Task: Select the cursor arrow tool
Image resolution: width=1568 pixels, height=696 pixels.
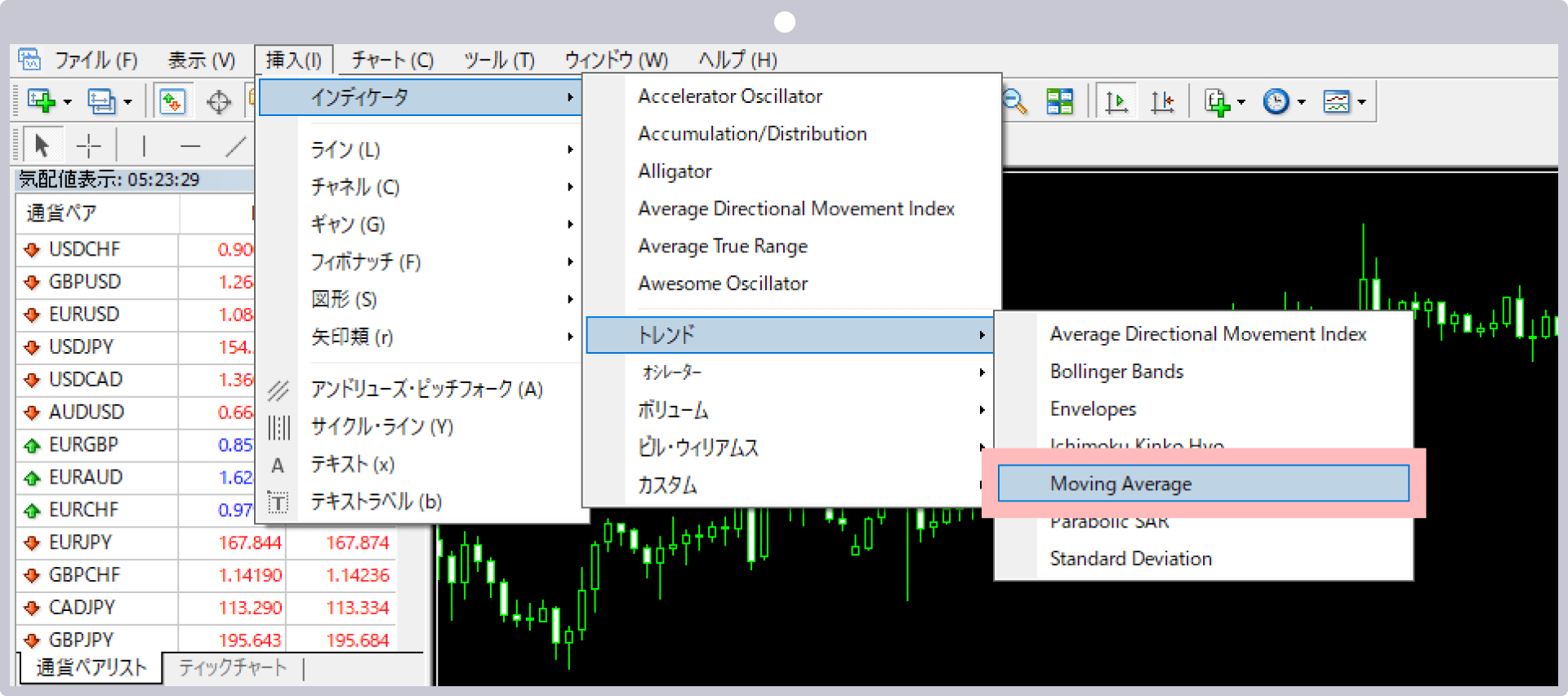Action: click(42, 146)
